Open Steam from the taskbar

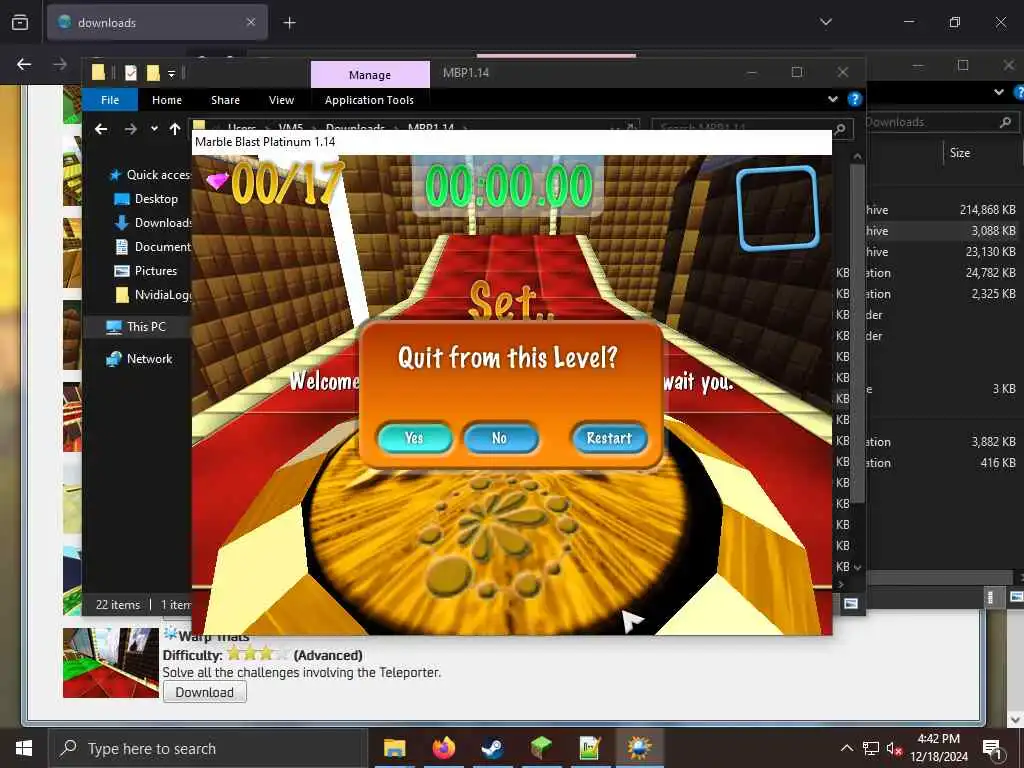492,748
